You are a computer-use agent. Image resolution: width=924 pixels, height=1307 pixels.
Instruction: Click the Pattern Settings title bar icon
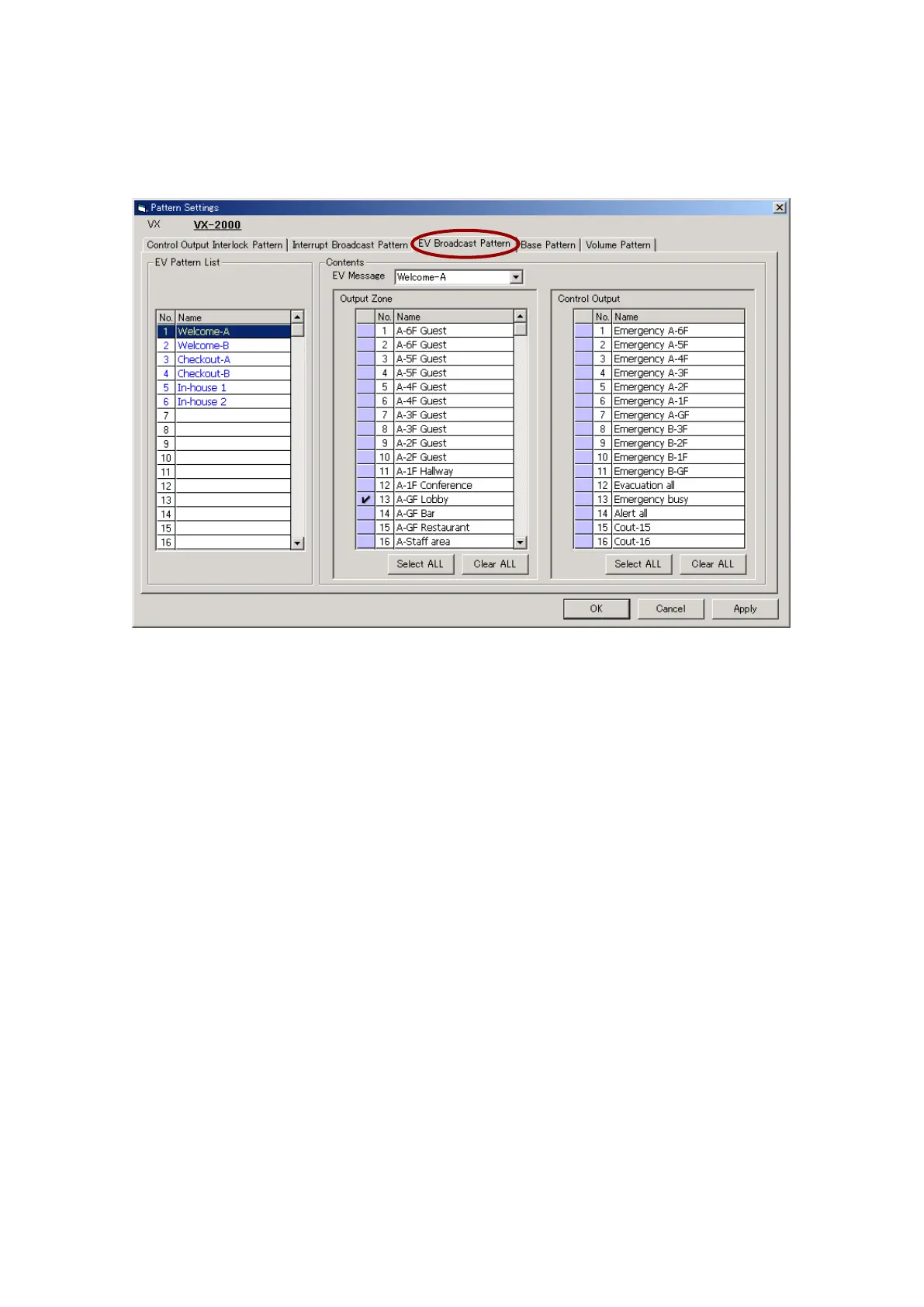141,208
